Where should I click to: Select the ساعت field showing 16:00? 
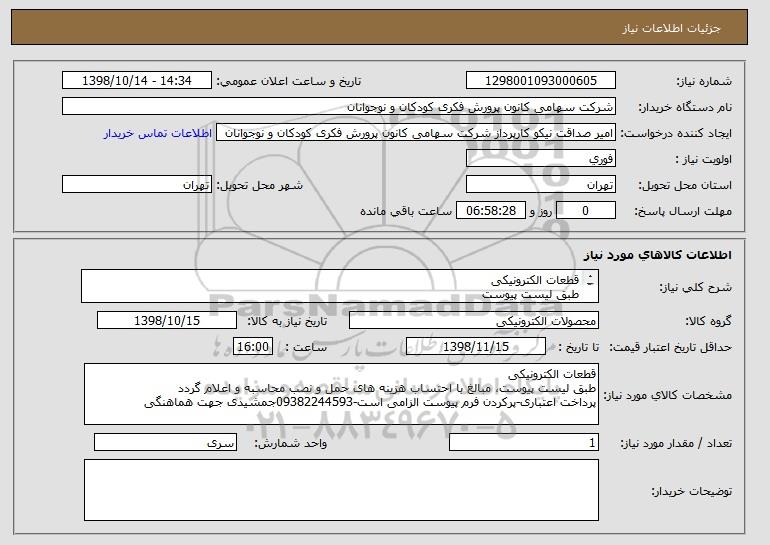(253, 347)
